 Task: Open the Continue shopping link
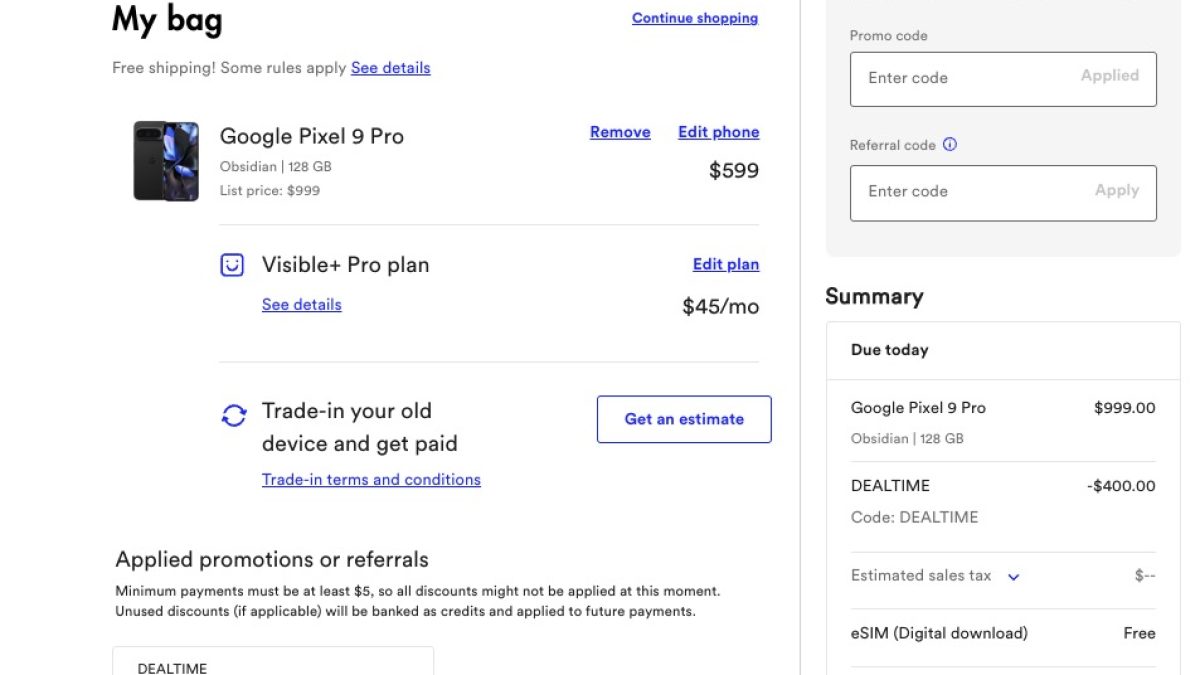pos(695,18)
